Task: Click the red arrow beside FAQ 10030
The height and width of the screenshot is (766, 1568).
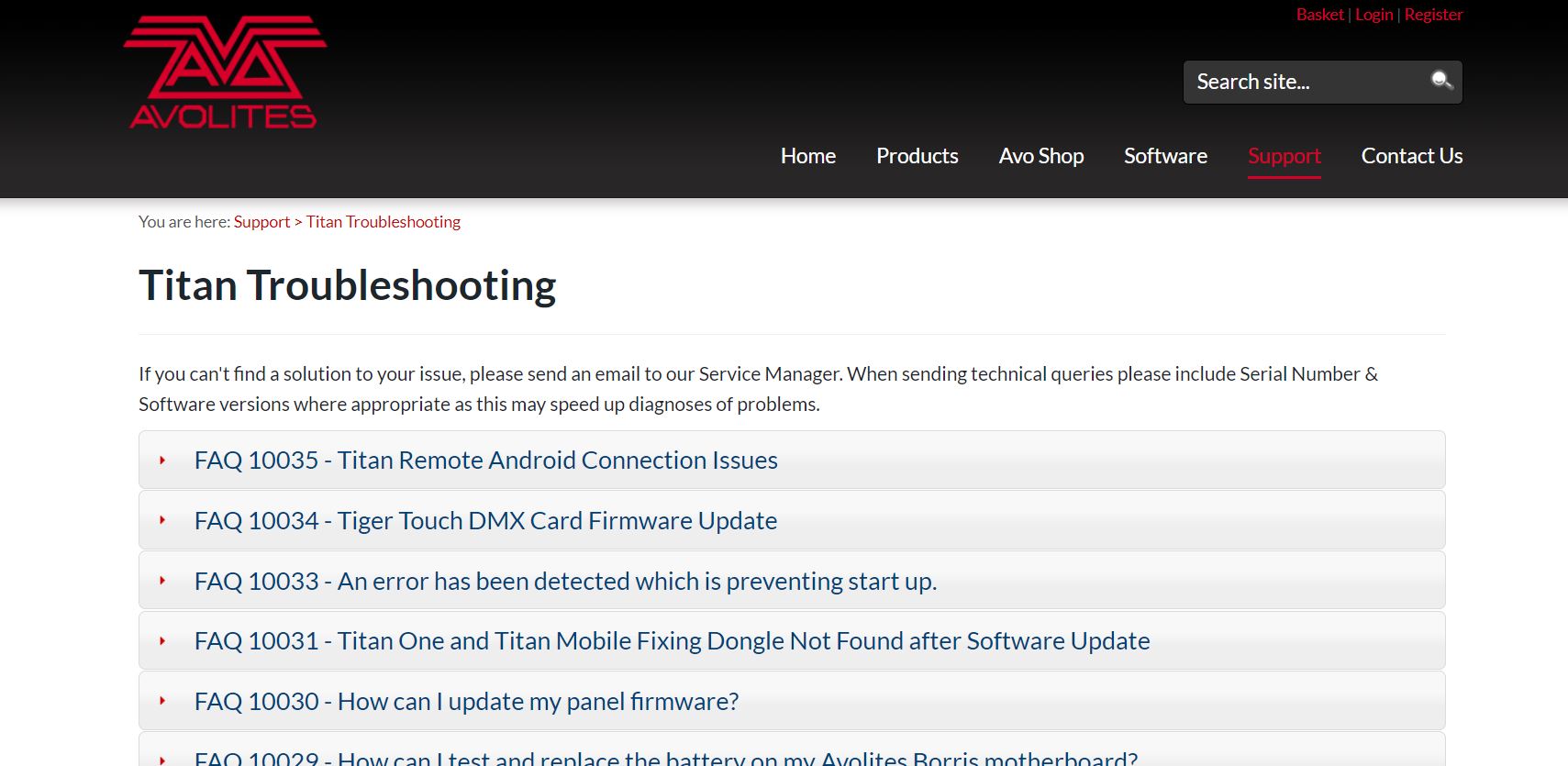Action: tap(162, 701)
